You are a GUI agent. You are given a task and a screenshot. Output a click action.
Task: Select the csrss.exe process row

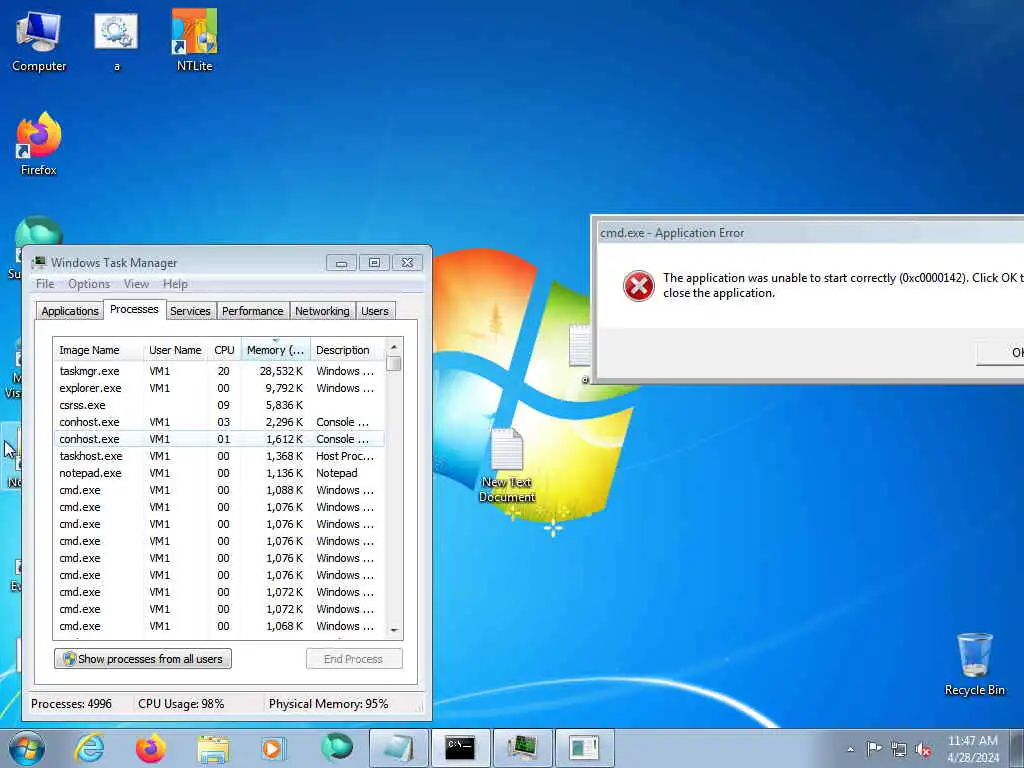[219, 405]
